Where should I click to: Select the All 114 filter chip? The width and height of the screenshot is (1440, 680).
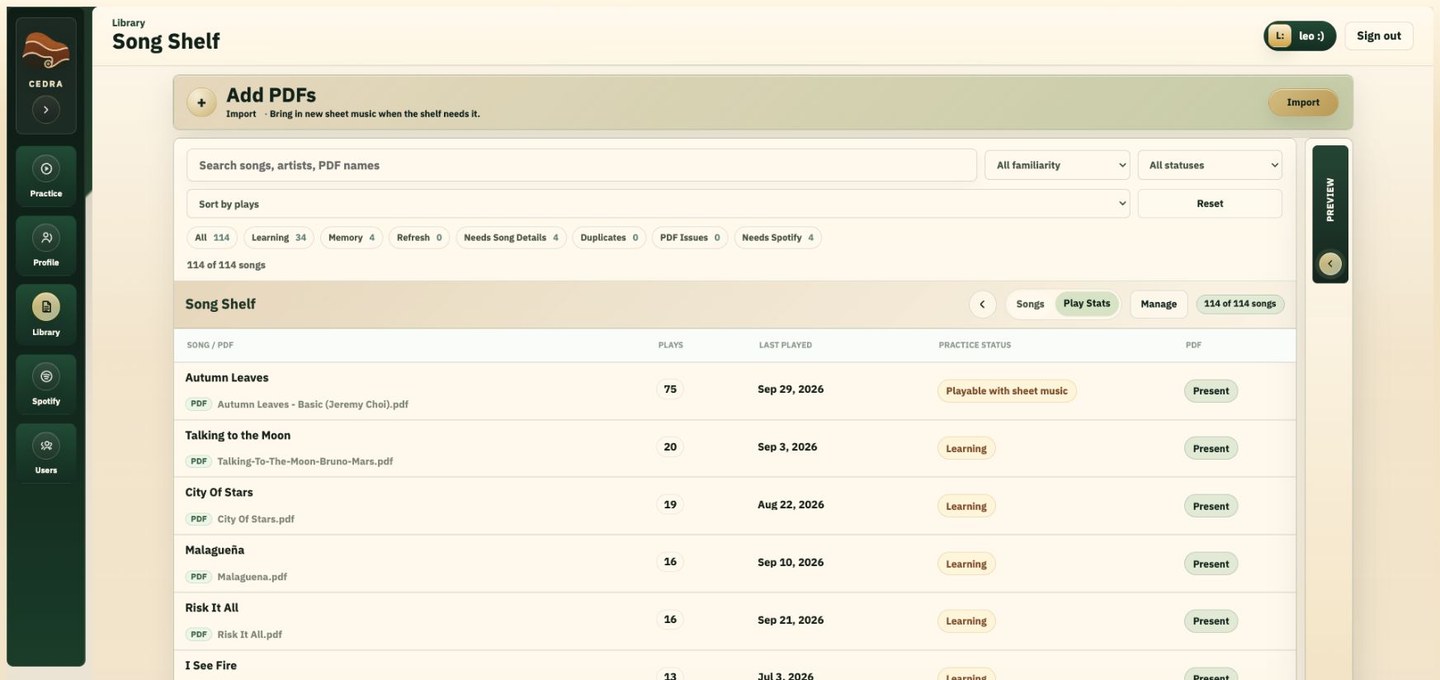[212, 238]
